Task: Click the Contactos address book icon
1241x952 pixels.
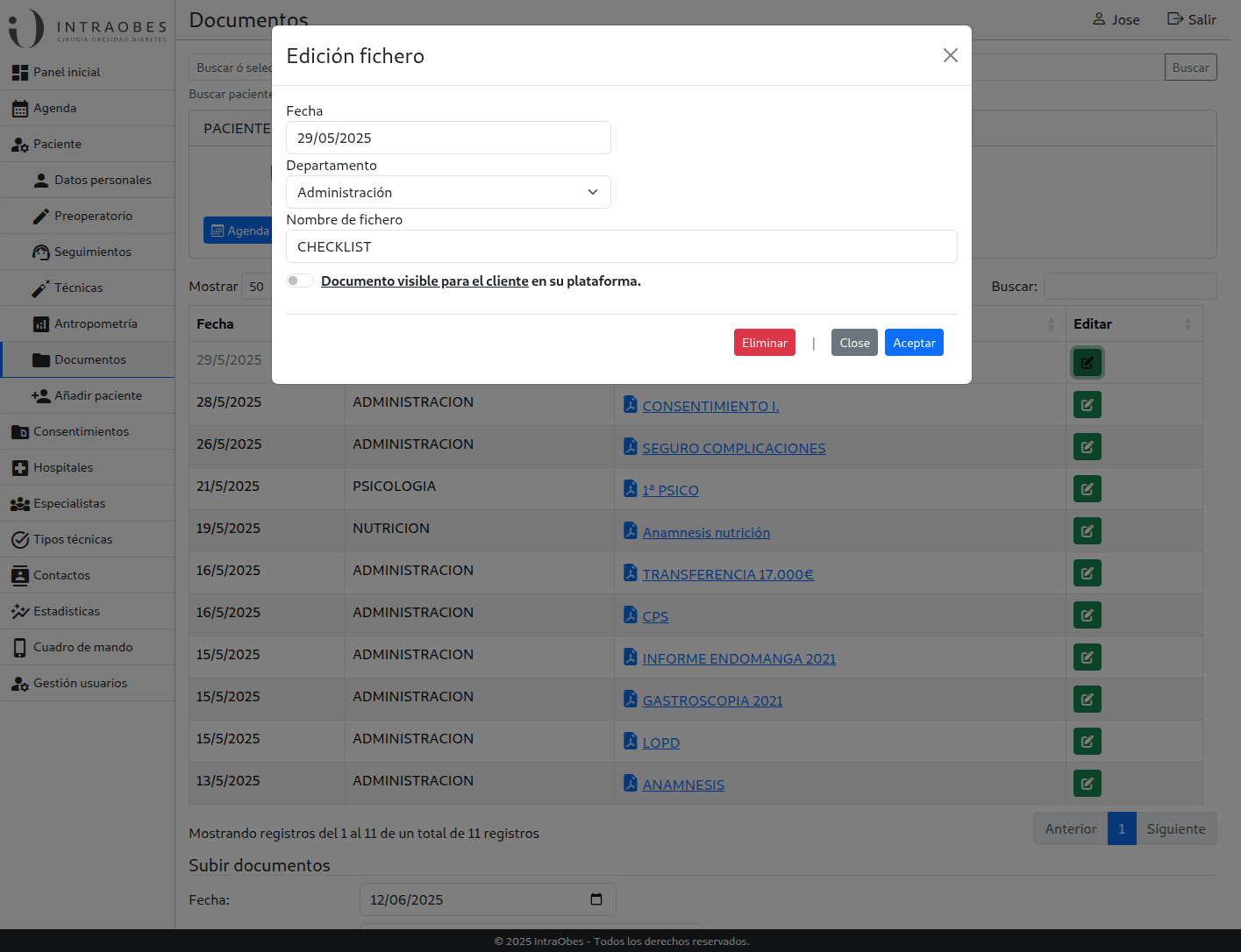Action: pyautogui.click(x=20, y=576)
